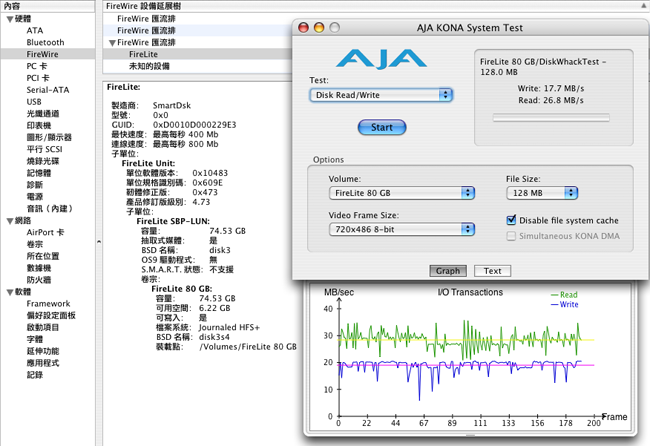
Task: Collapse the 網路 section in sidebar
Action: click(10, 221)
